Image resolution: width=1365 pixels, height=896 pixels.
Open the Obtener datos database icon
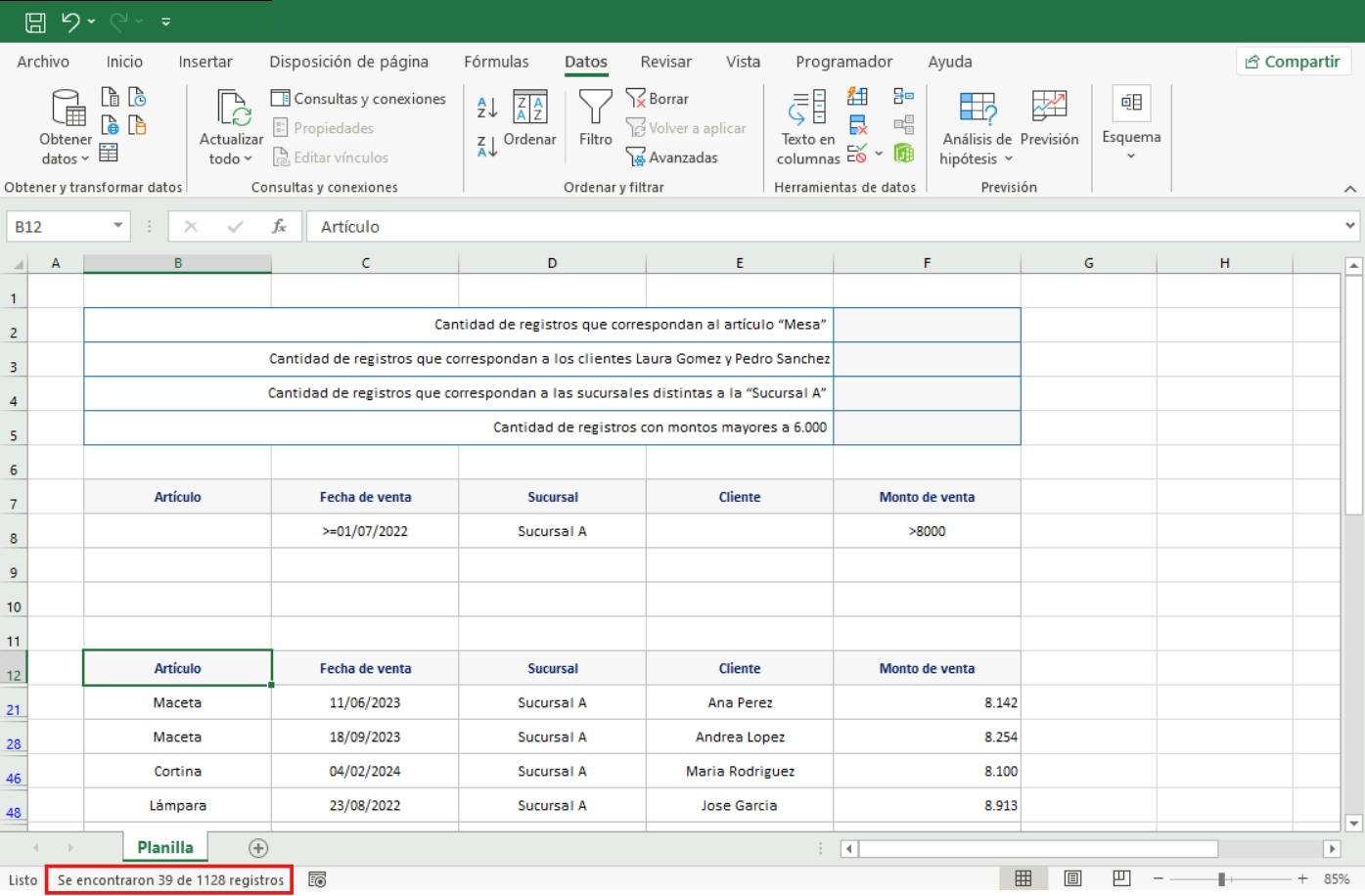click(68, 108)
